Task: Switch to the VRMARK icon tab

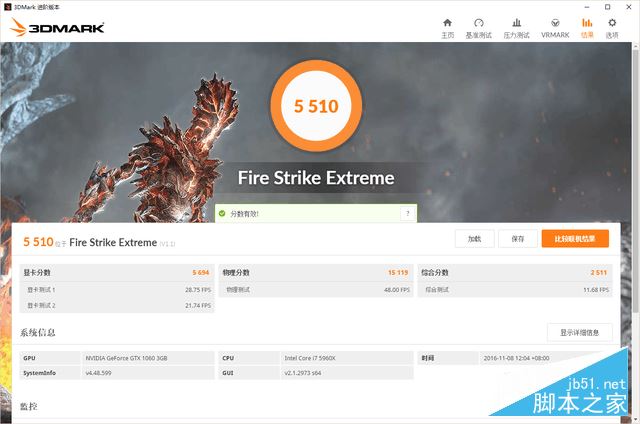Action: (x=555, y=23)
